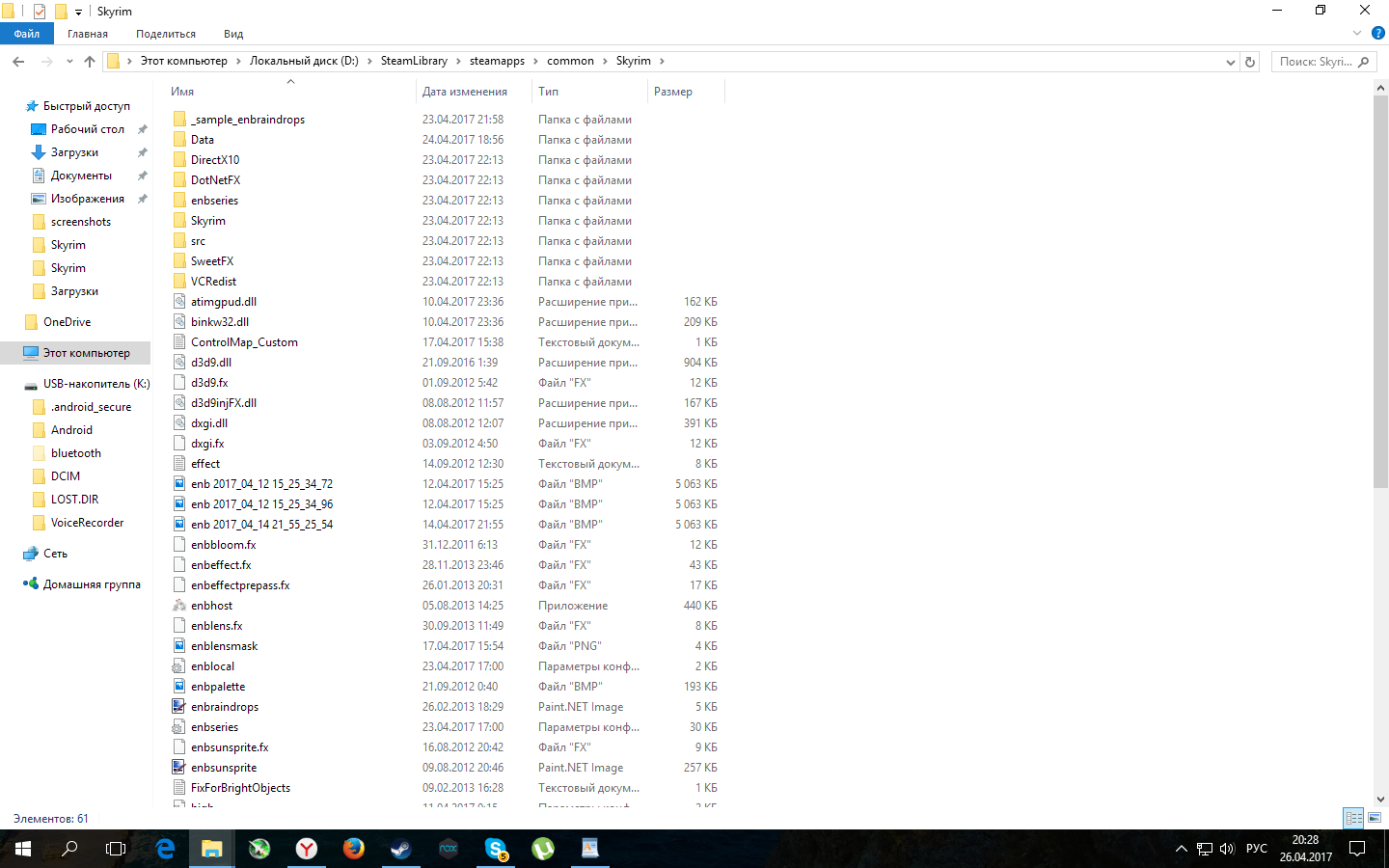Open Yandex Browser from taskbar
Screen dimensions: 1389x868
pyautogui.click(x=307, y=849)
